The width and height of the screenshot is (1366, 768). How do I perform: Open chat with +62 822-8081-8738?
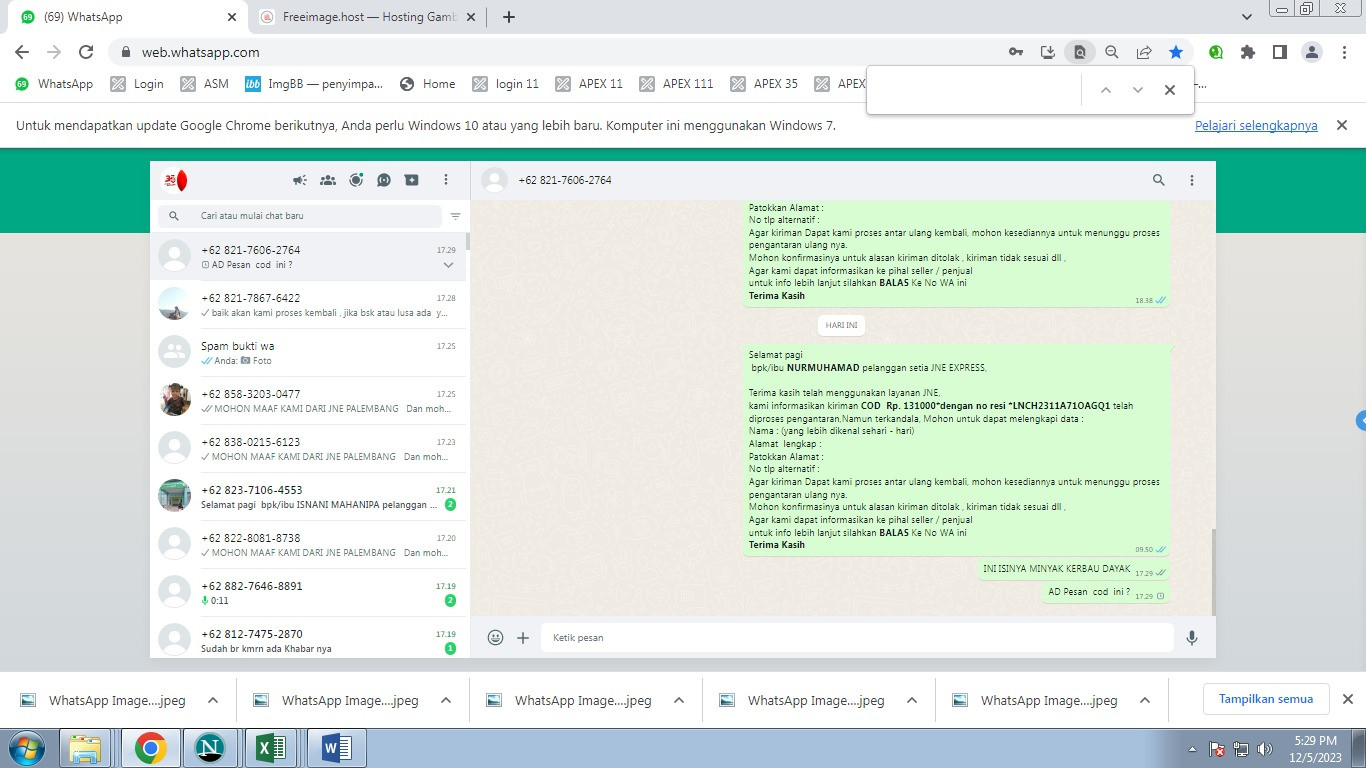pyautogui.click(x=308, y=545)
